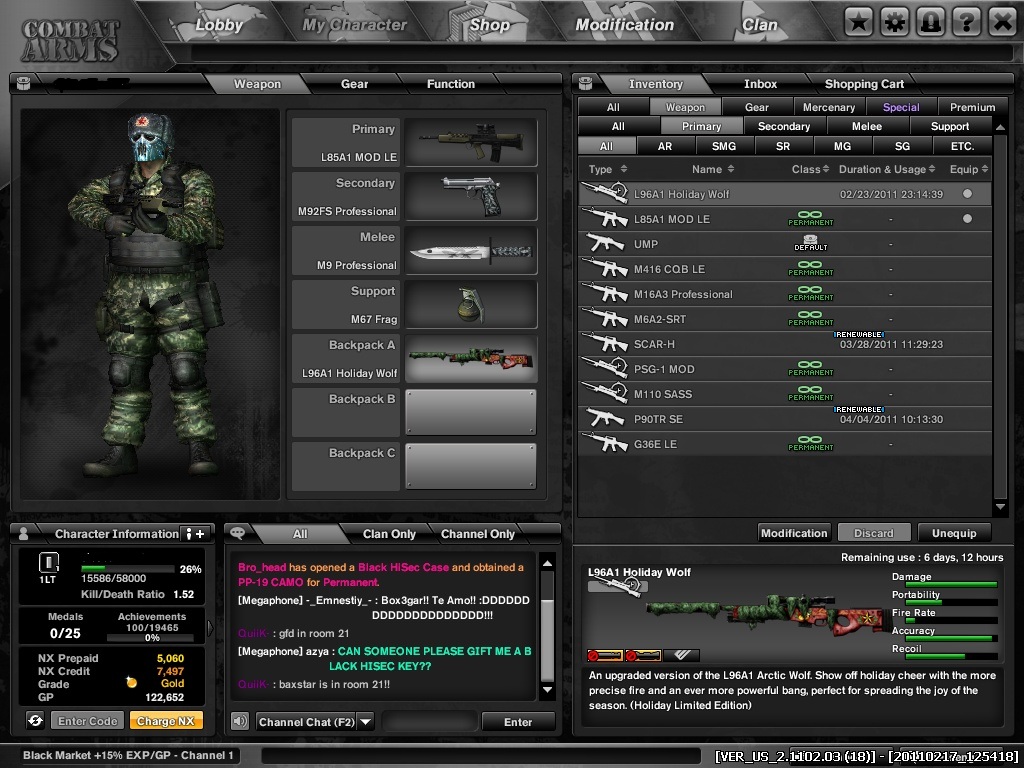Click the L85A1 MOD LE primary weapon slot
Image resolution: width=1024 pixels, height=768 pixels.
470,142
